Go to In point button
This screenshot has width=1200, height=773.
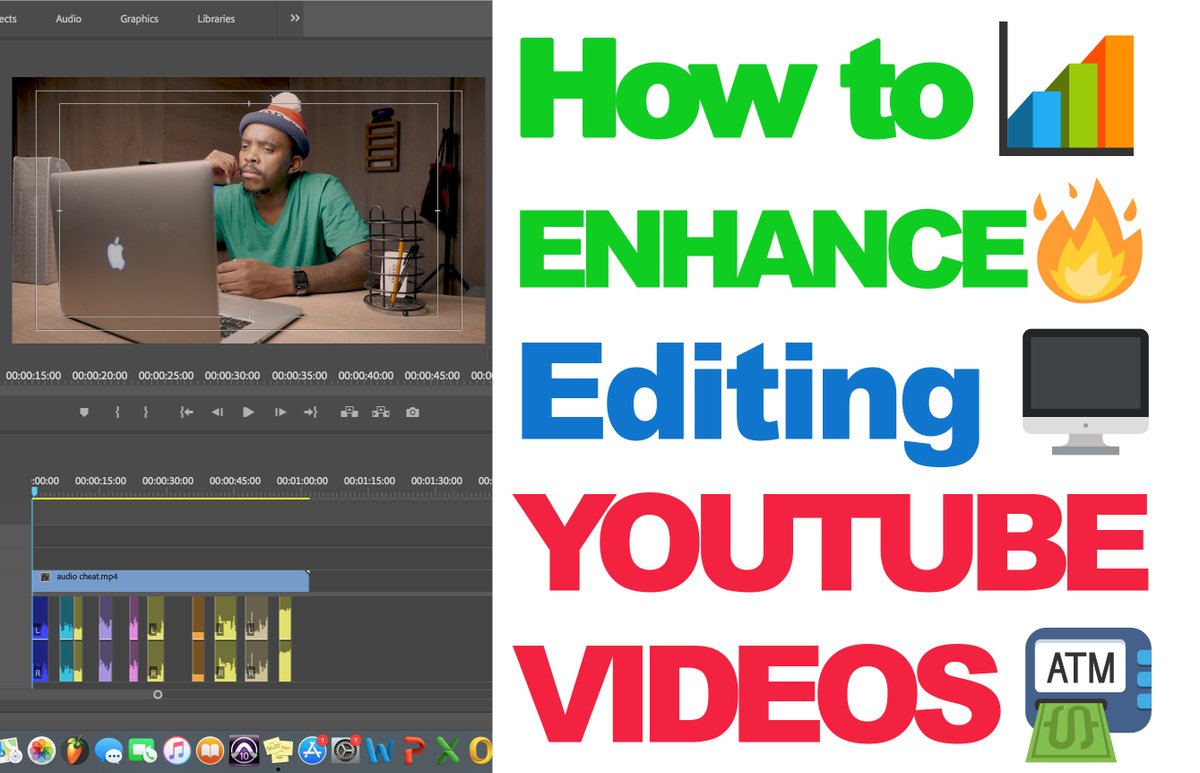[x=186, y=412]
